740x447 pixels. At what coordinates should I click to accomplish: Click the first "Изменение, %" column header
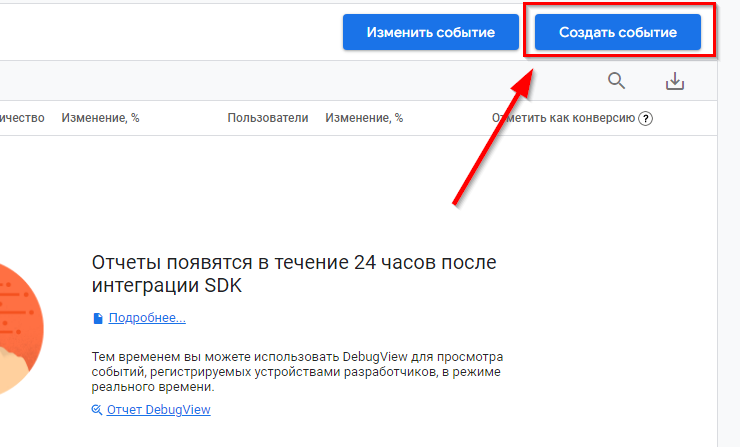[100, 118]
